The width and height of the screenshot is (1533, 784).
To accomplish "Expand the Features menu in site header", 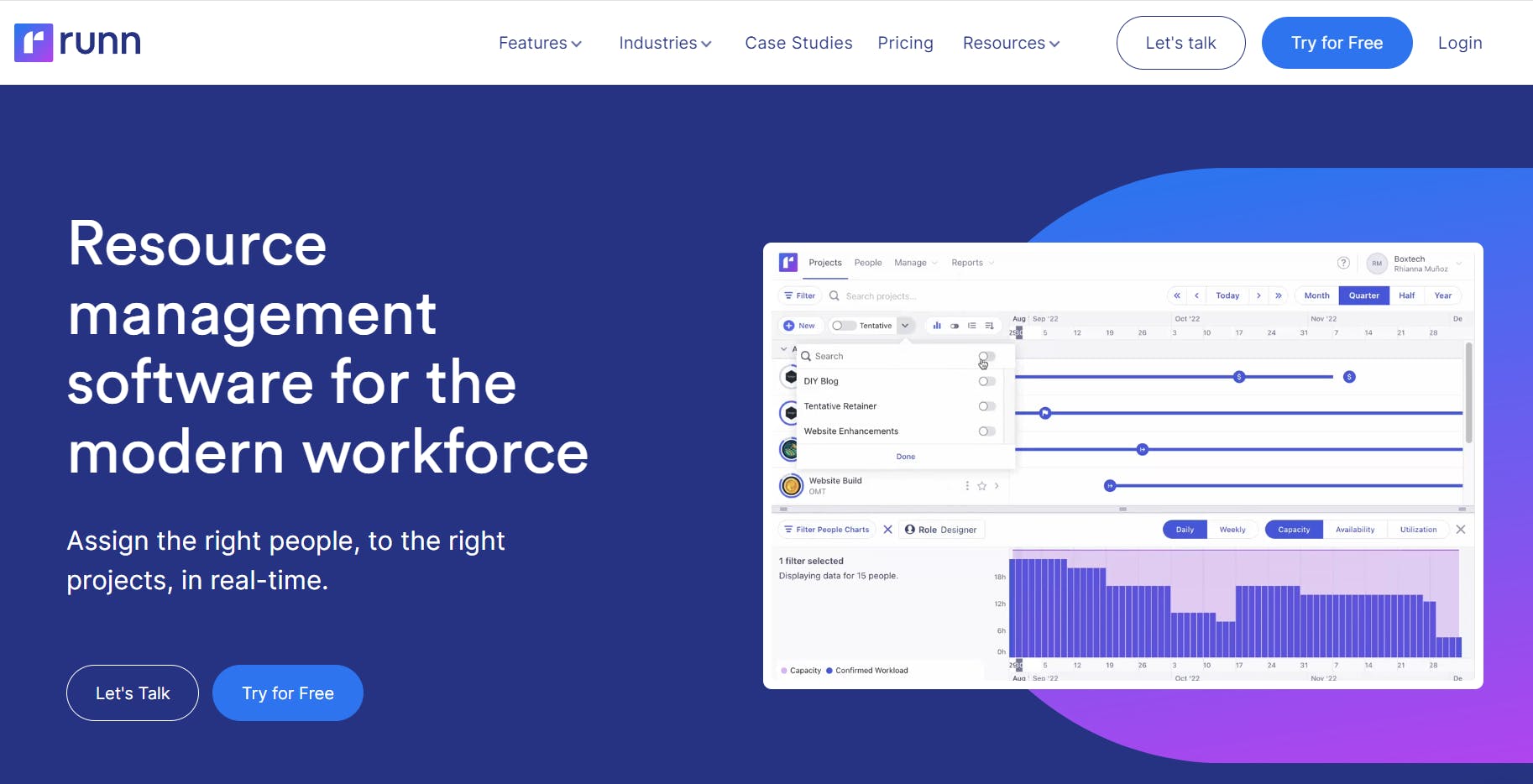I will pyautogui.click(x=540, y=43).
